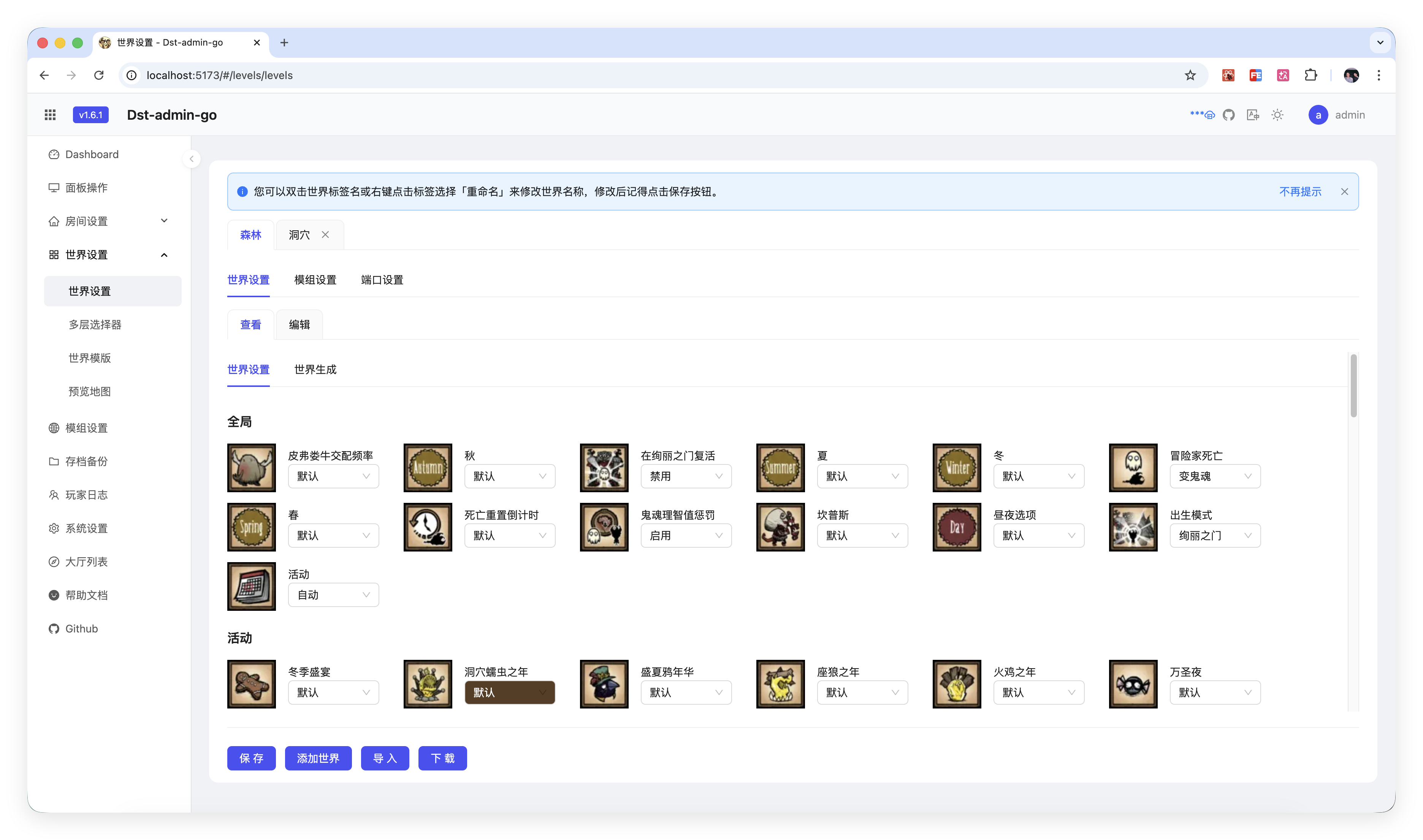The height and width of the screenshot is (840, 1423).
Task: Reload the page
Action: [99, 75]
